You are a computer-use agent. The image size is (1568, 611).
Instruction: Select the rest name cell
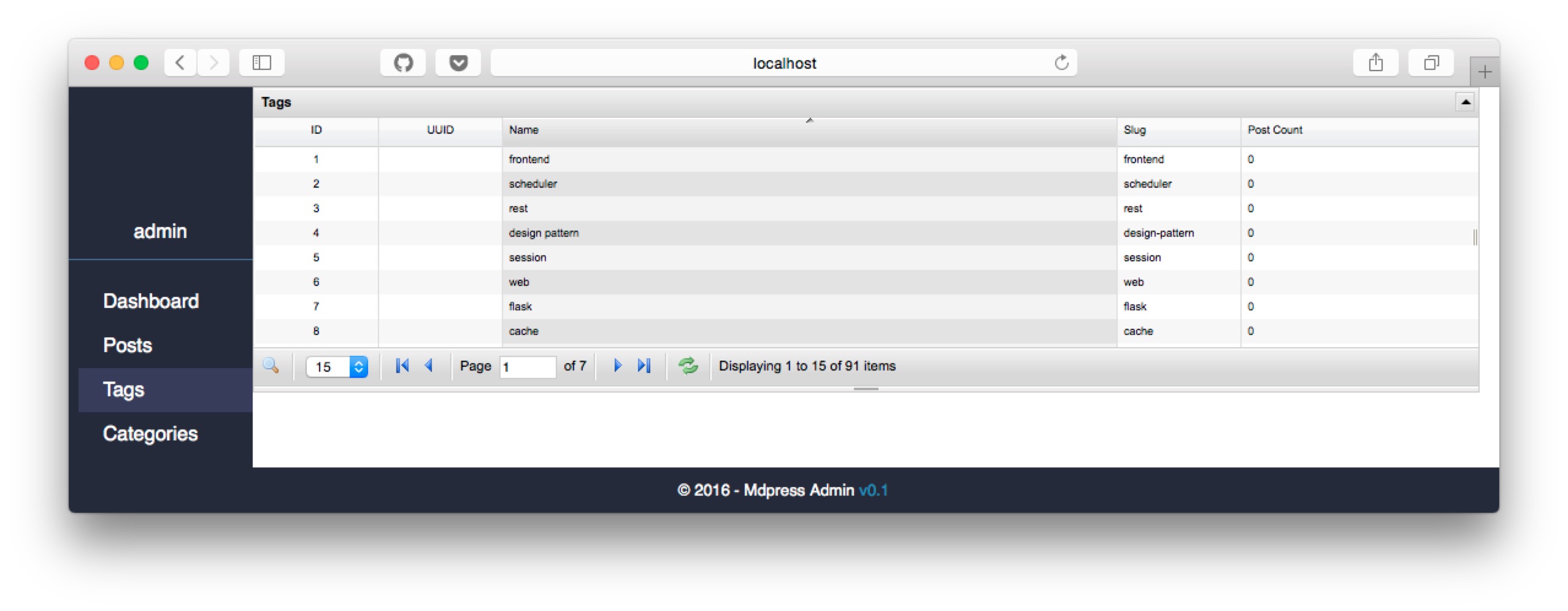[x=809, y=209]
